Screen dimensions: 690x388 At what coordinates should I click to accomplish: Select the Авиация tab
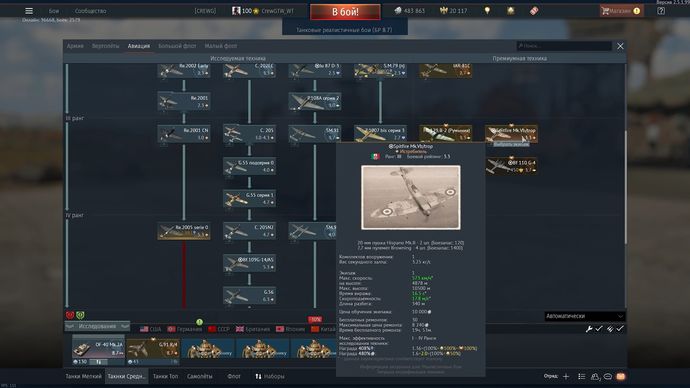(x=139, y=46)
